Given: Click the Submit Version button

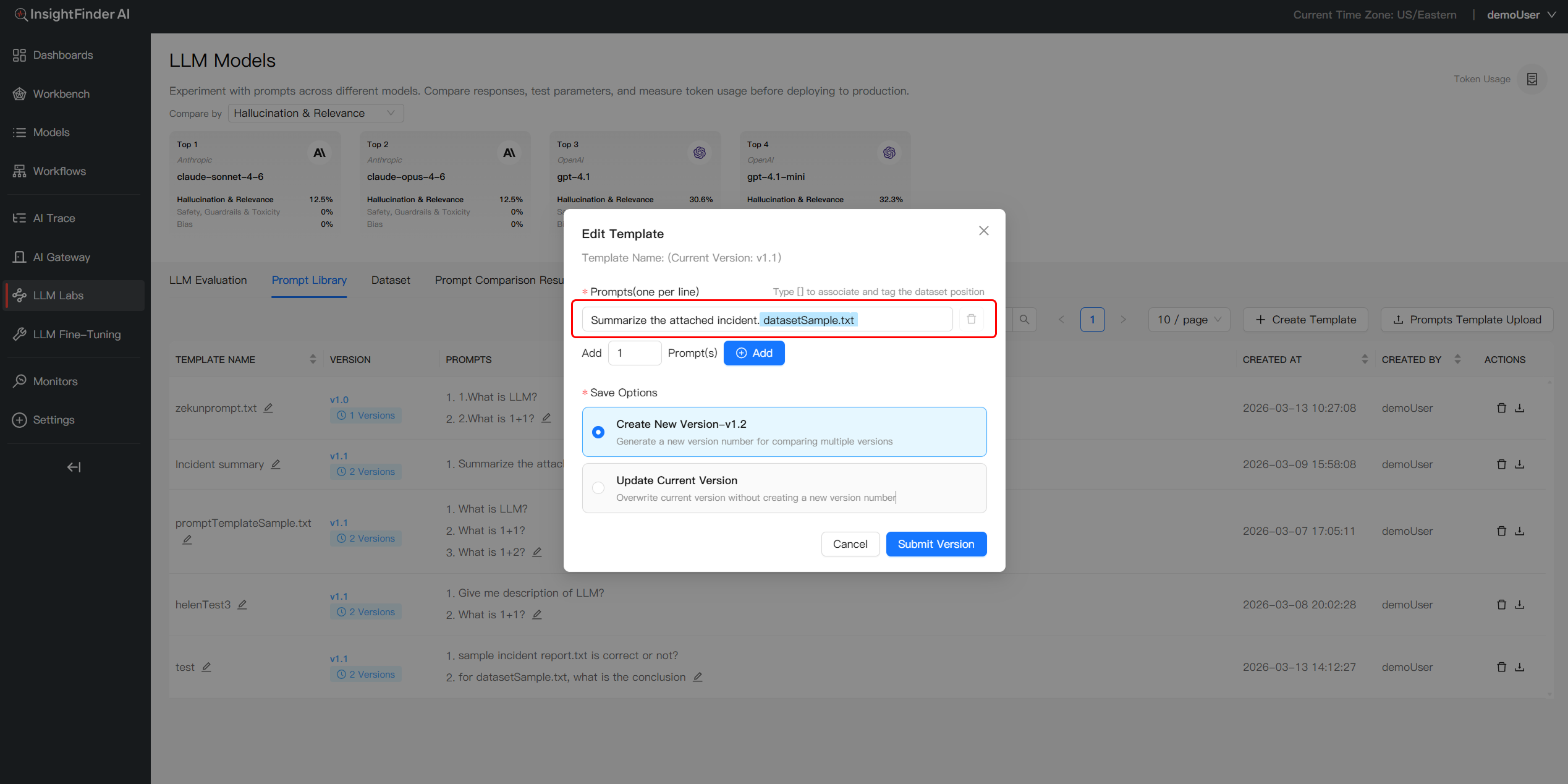Looking at the screenshot, I should [936, 544].
